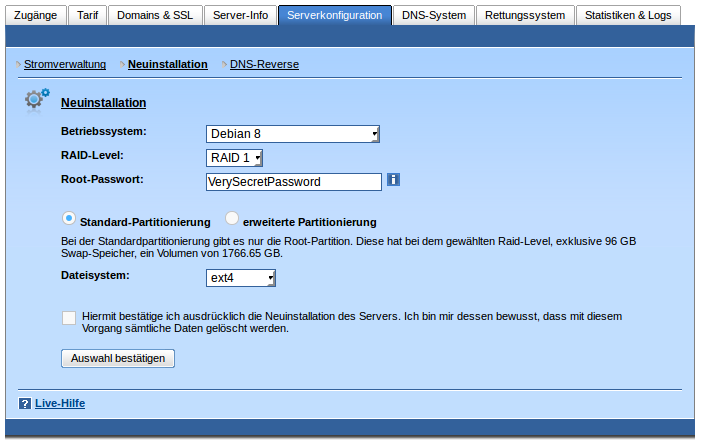Open the Rettungssystem tab
The width and height of the screenshot is (703, 441).
(525, 15)
